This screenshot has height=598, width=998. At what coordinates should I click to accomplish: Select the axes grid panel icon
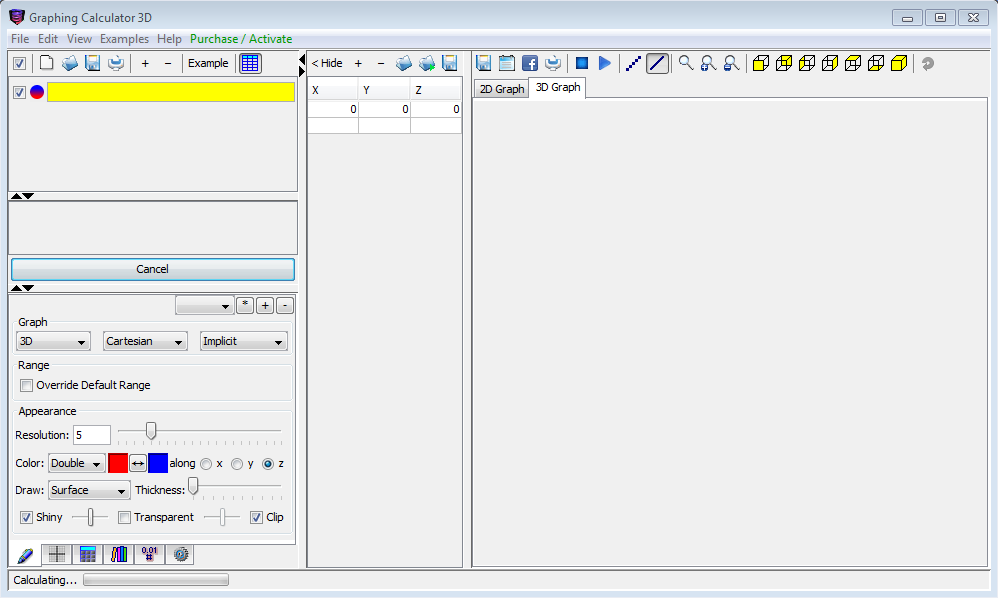[58, 554]
